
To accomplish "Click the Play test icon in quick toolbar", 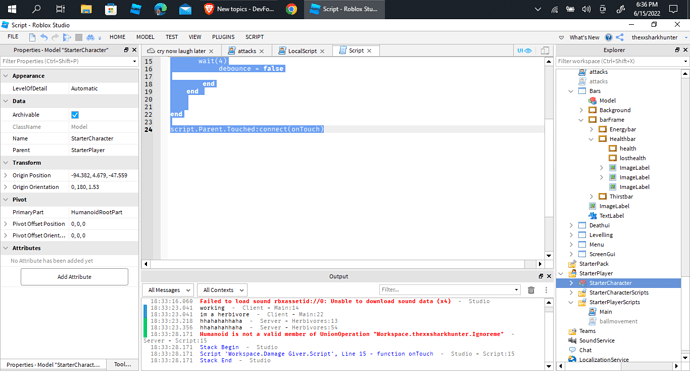I will [x=67, y=37].
